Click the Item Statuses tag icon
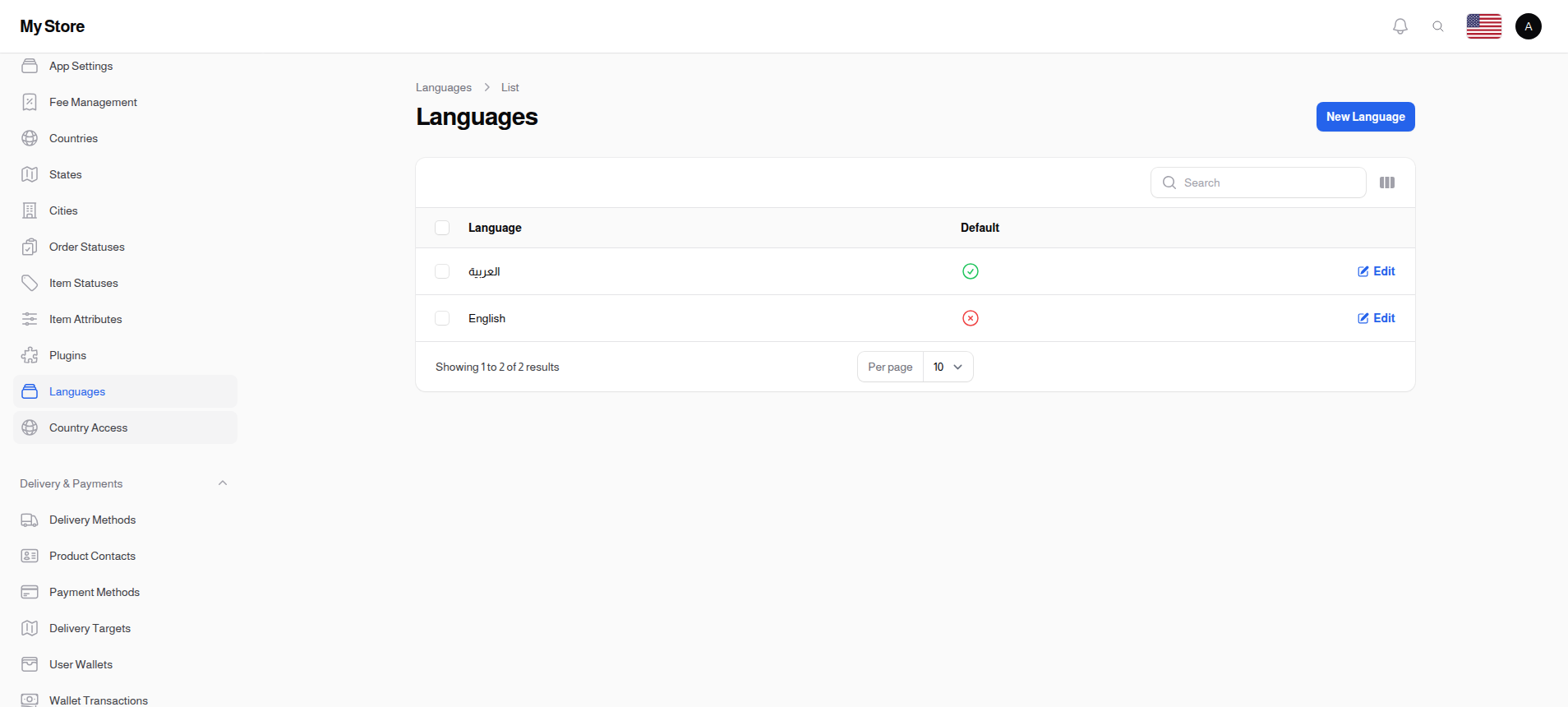The image size is (1568, 707). [x=30, y=283]
